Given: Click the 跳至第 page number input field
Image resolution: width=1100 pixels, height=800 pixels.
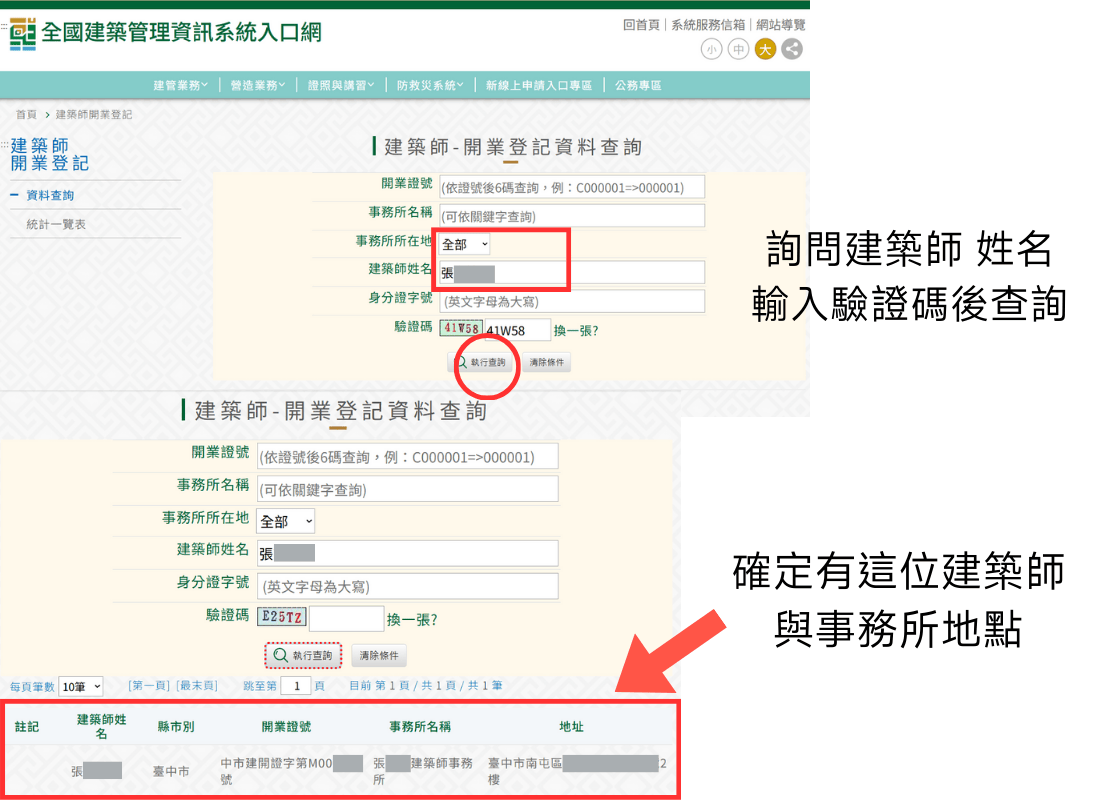Looking at the screenshot, I should 294,686.
